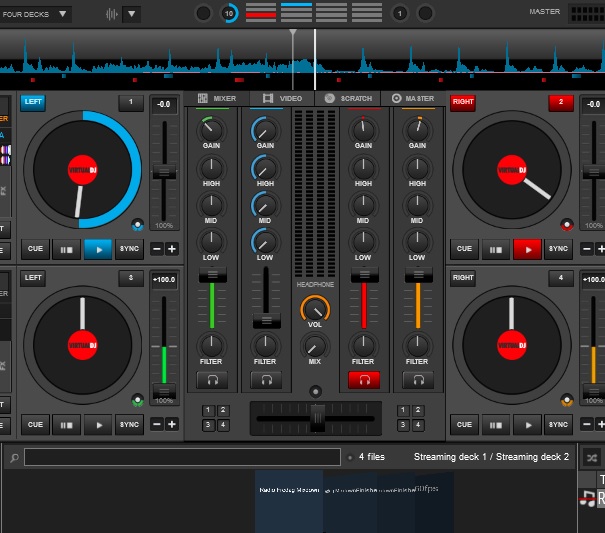Click the pause/stutter button on deck 1
Viewport: 605px width, 533px height.
click(x=67, y=249)
